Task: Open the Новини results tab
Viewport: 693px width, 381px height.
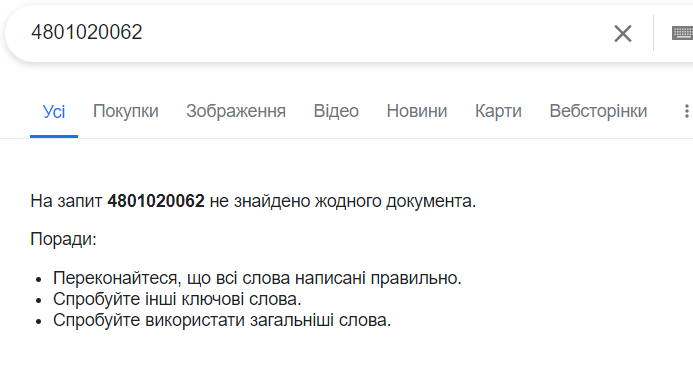Action: click(x=417, y=111)
